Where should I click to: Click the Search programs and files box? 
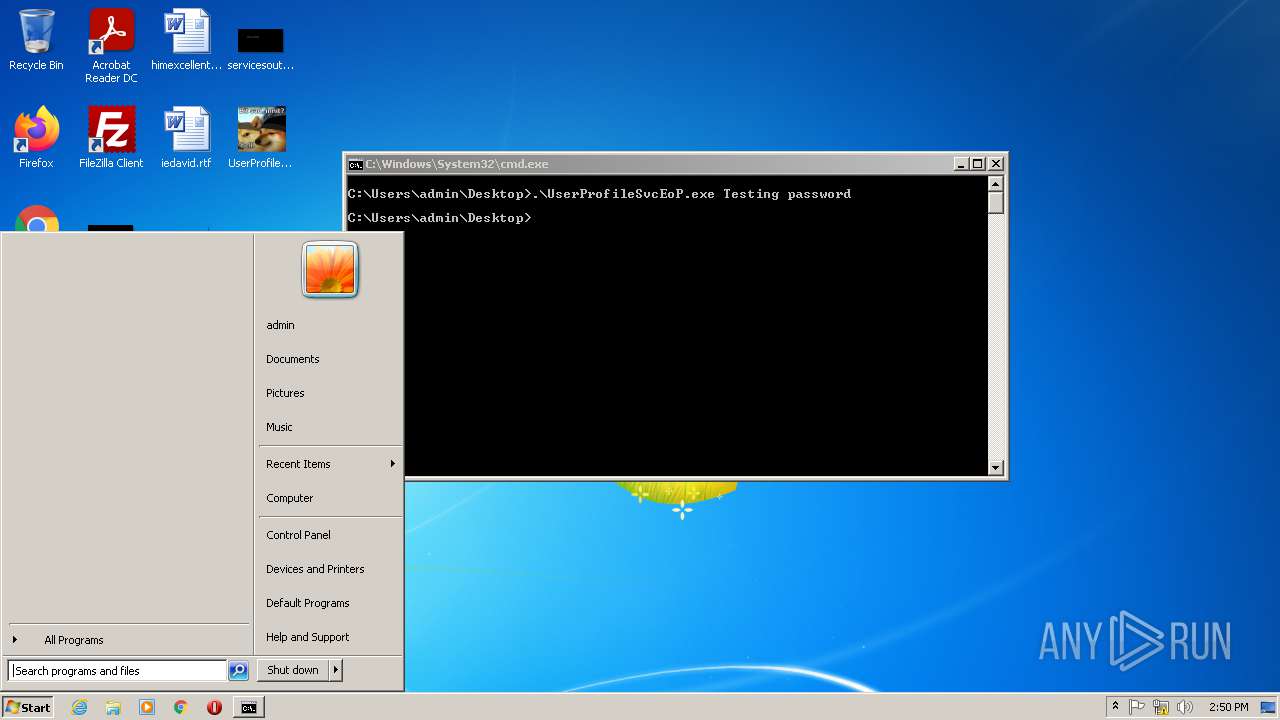pos(117,671)
